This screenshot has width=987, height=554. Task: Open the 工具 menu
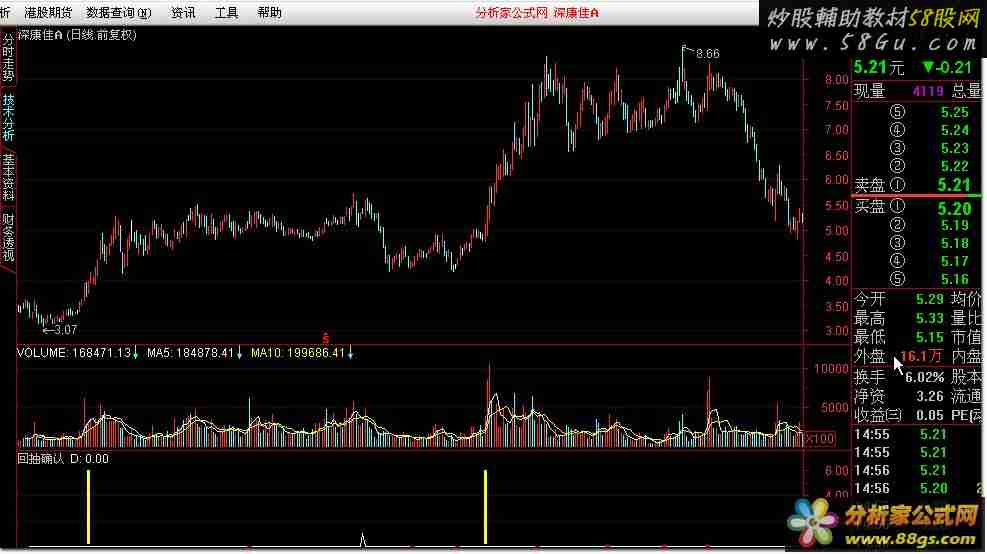(x=227, y=13)
